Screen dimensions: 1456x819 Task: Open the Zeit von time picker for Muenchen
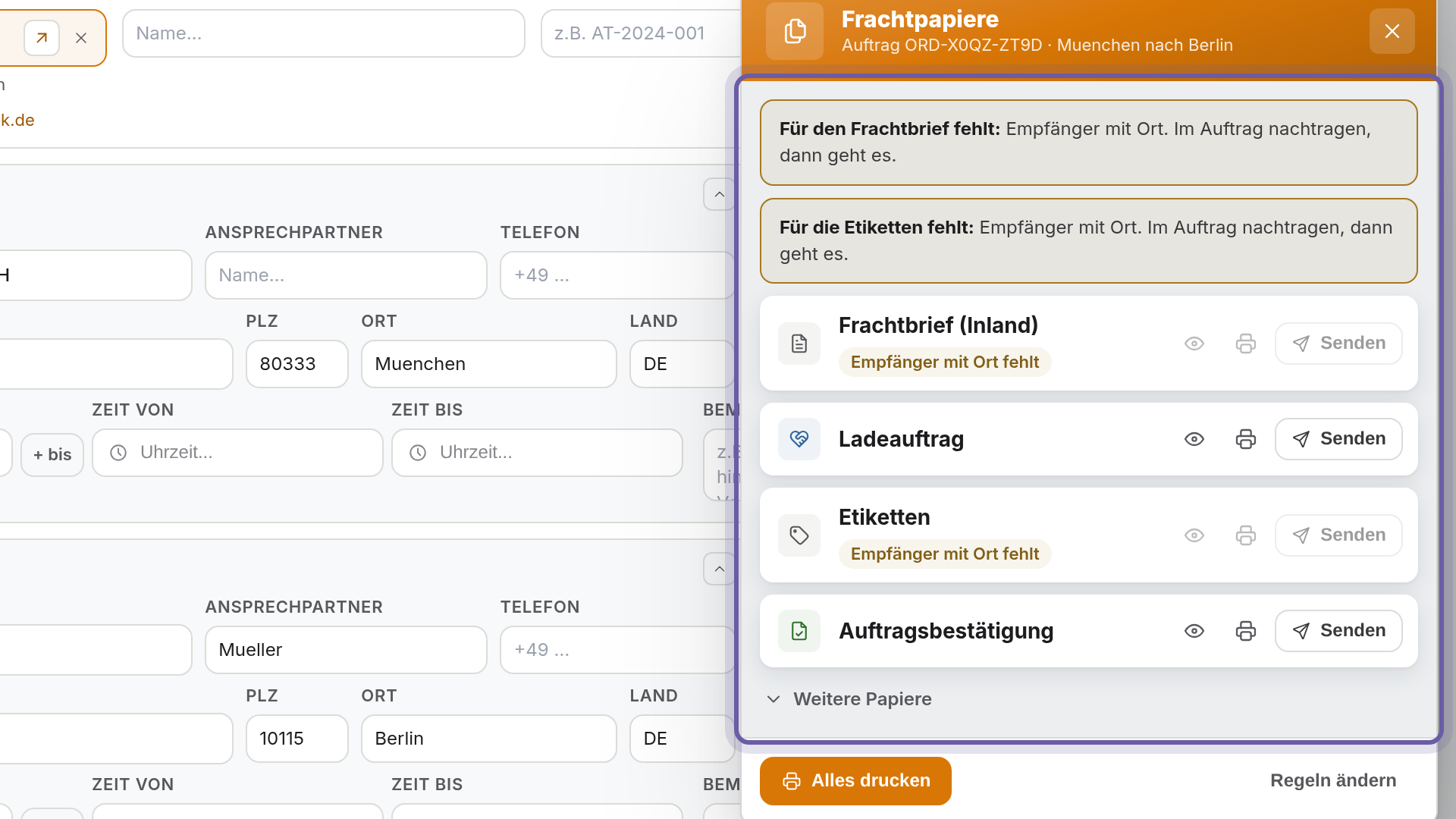237,453
